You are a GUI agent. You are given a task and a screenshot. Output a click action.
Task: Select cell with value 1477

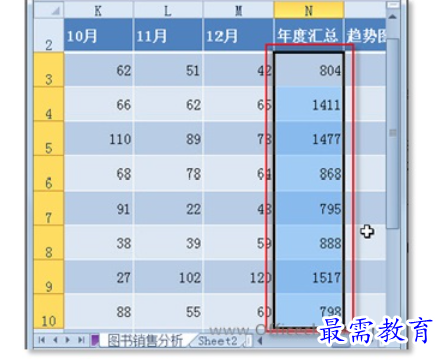(309, 138)
